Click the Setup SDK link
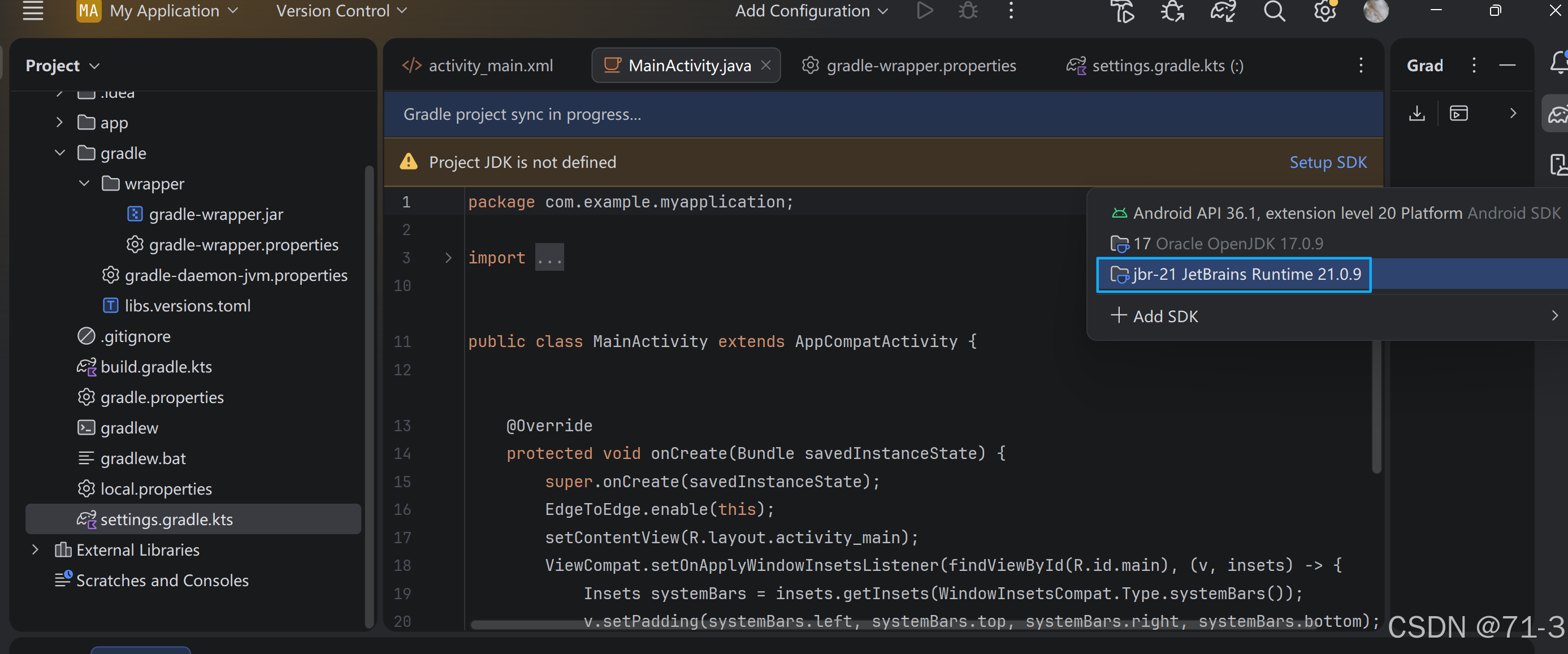Viewport: 1568px width, 654px height. (1328, 163)
